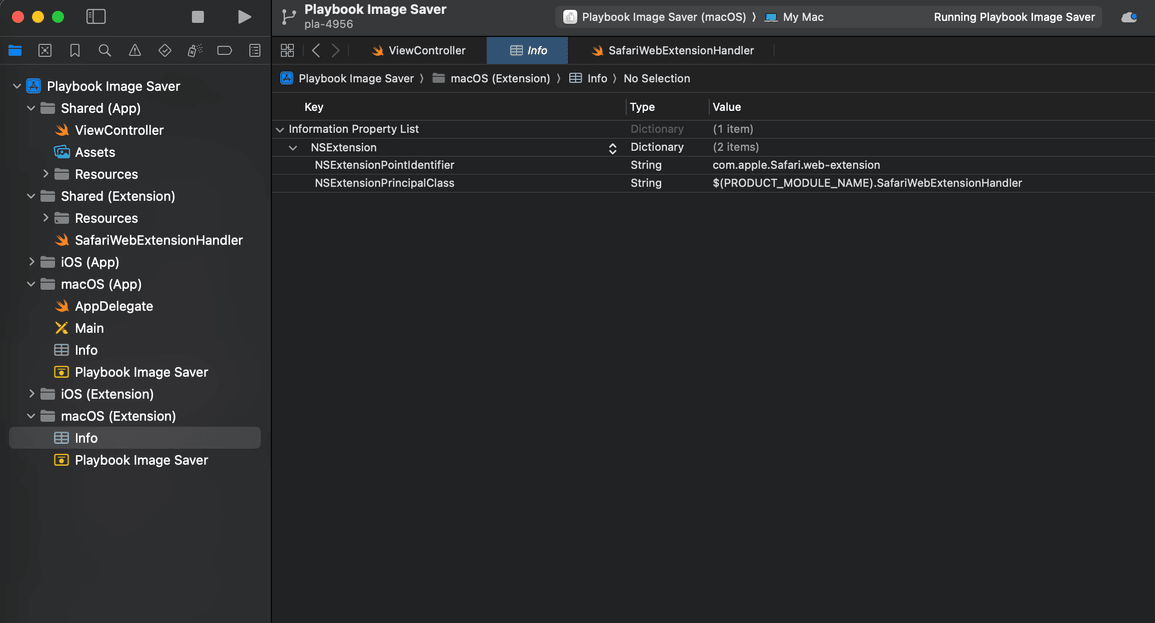Open the Test navigator
This screenshot has width=1155, height=623.
tap(164, 50)
